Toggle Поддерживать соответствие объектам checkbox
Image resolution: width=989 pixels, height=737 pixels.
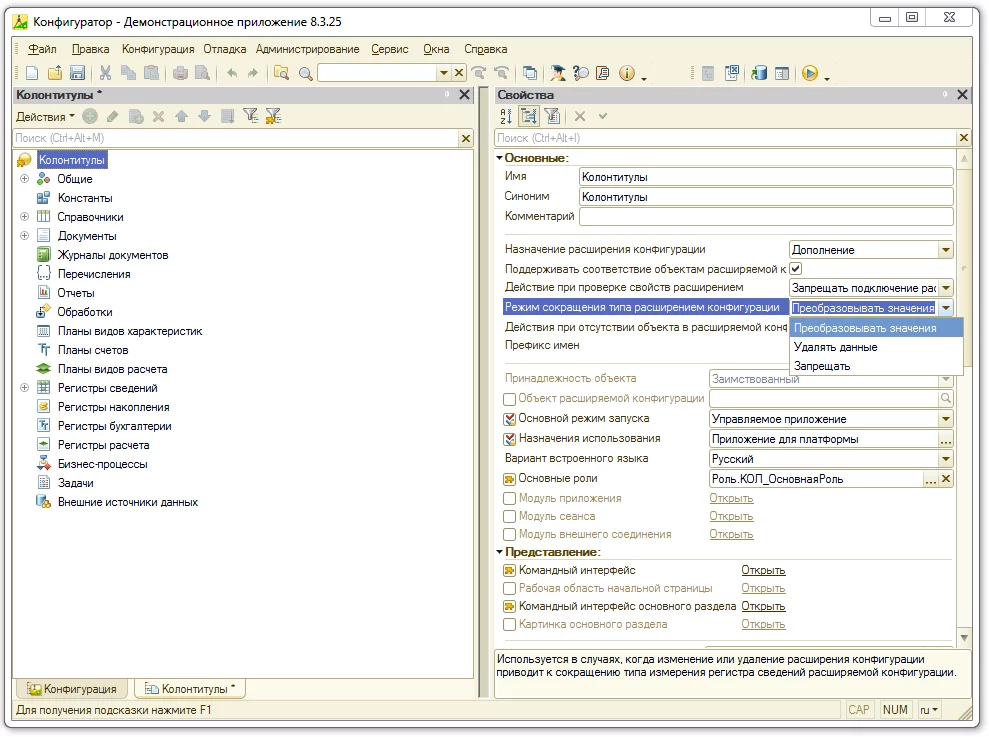click(x=796, y=269)
